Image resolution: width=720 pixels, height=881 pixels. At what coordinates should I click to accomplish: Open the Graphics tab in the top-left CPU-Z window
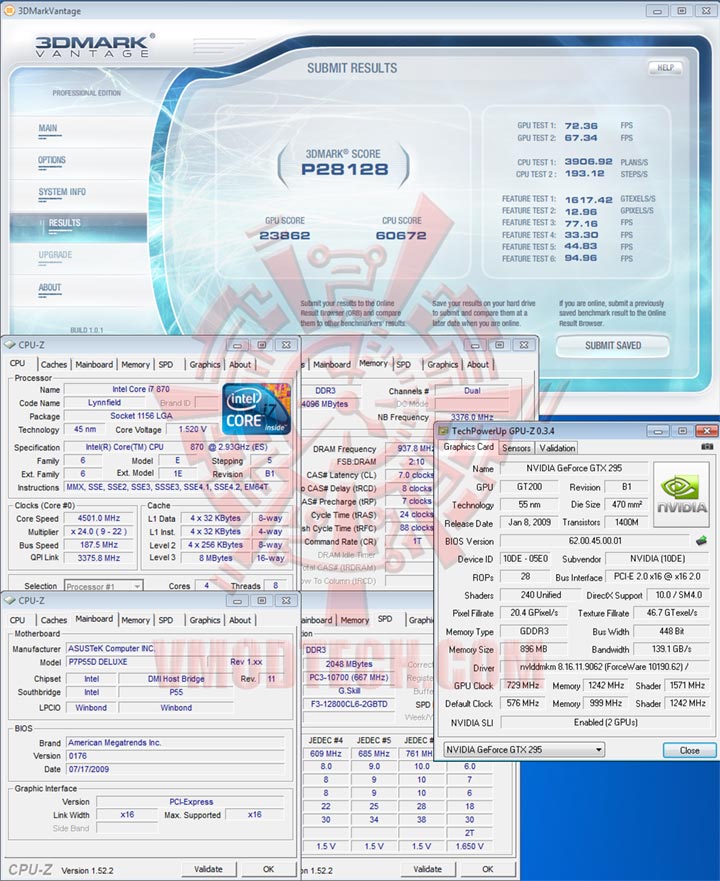pos(205,364)
